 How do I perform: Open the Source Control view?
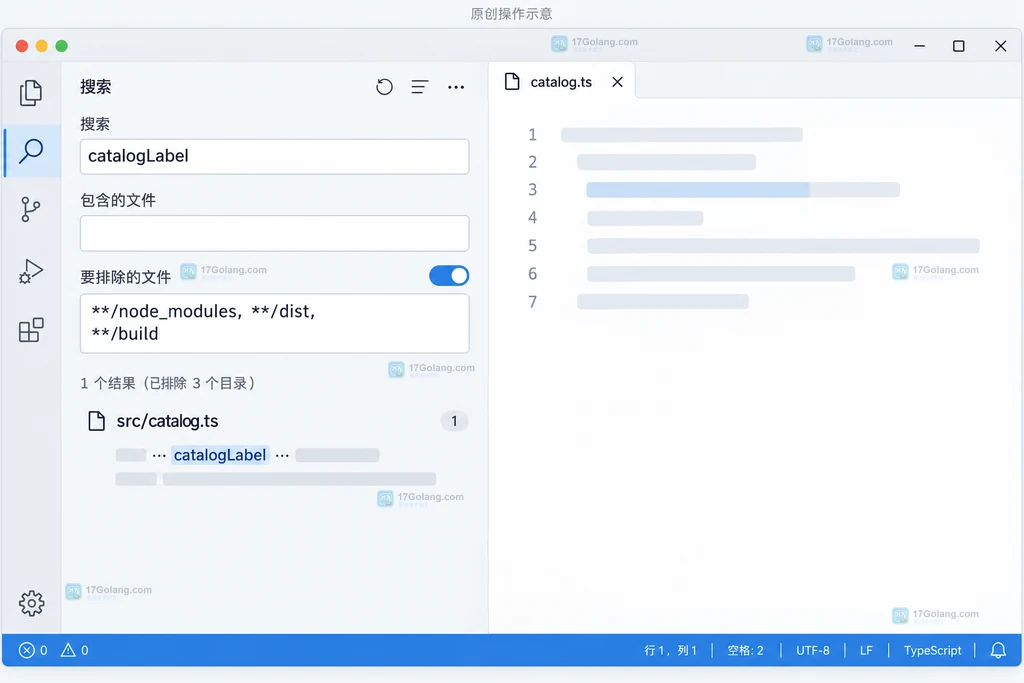coord(31,210)
